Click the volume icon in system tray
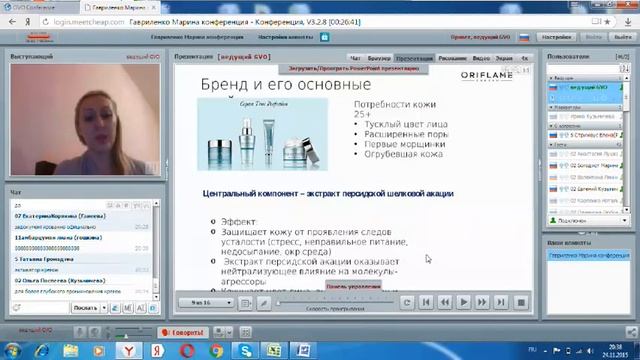Screen dimensions: 640x360 click(x=589, y=351)
